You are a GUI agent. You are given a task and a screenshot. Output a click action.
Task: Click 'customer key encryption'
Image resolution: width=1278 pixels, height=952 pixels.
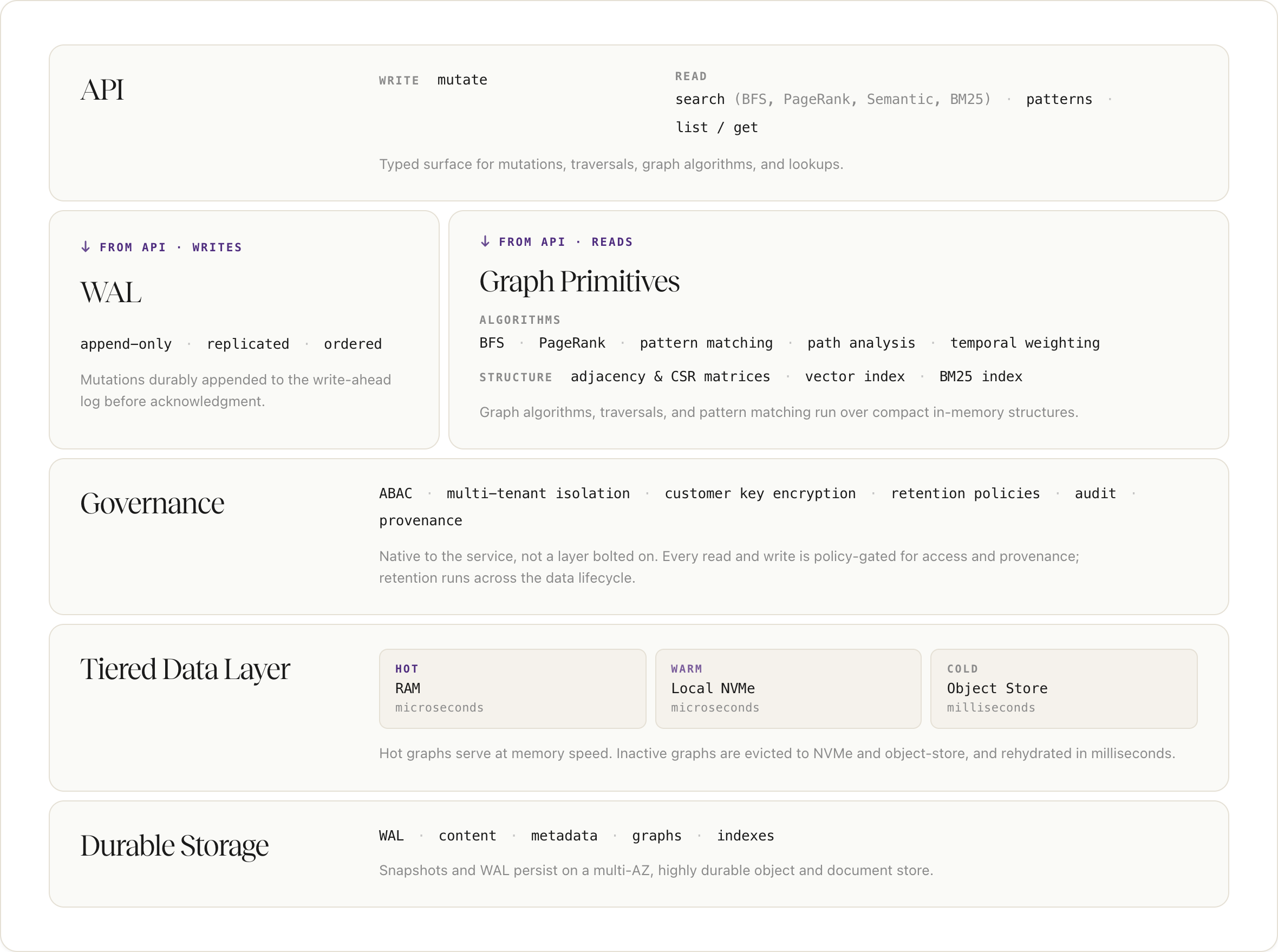click(x=760, y=493)
